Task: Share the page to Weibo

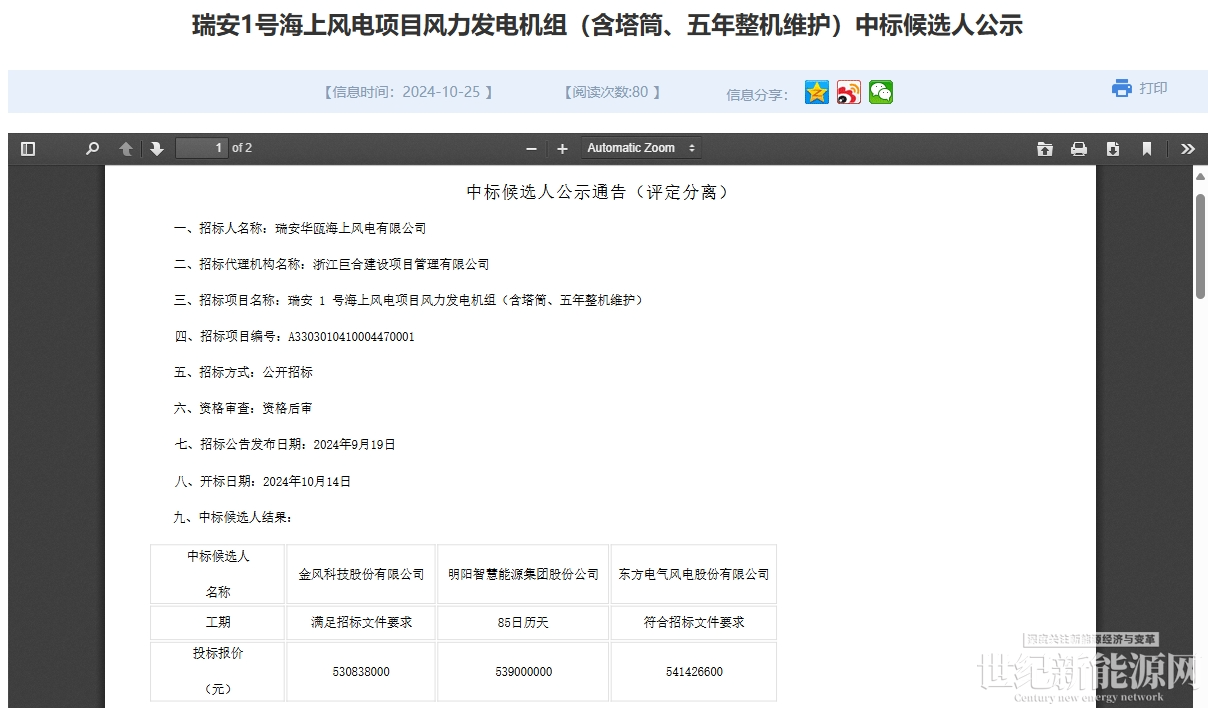Action: pyautogui.click(x=849, y=92)
